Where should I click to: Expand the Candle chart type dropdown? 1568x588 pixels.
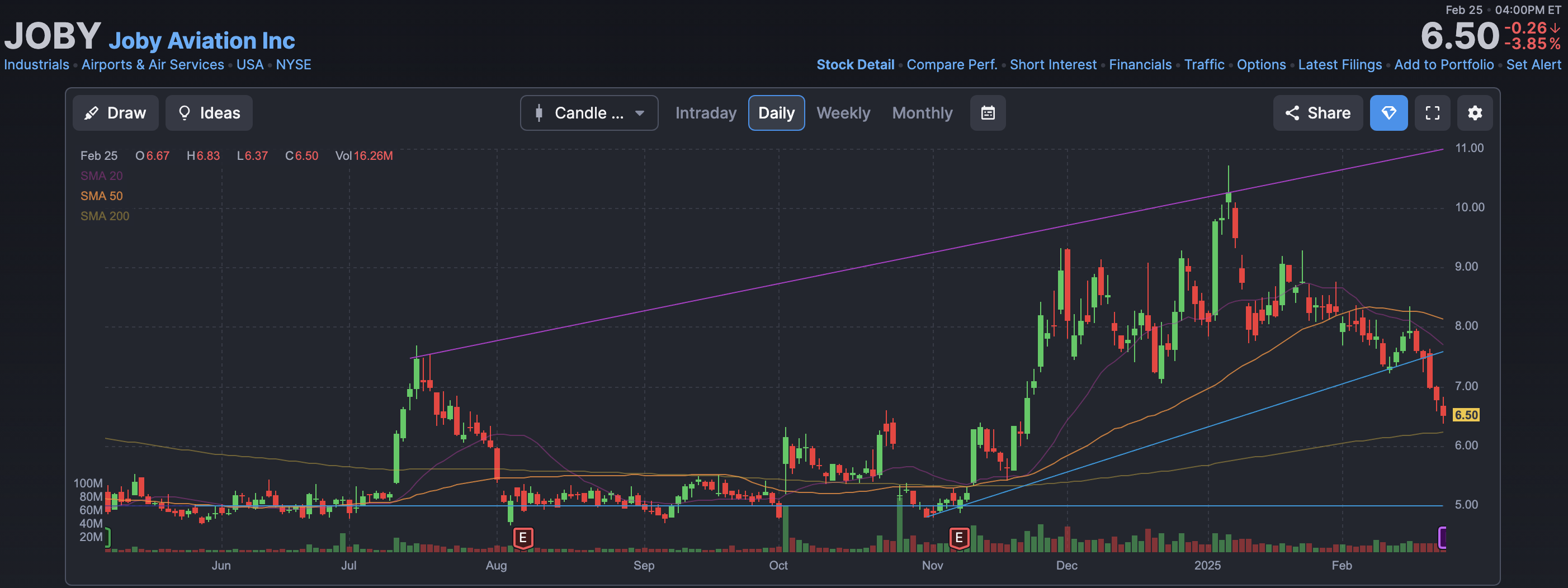(589, 113)
